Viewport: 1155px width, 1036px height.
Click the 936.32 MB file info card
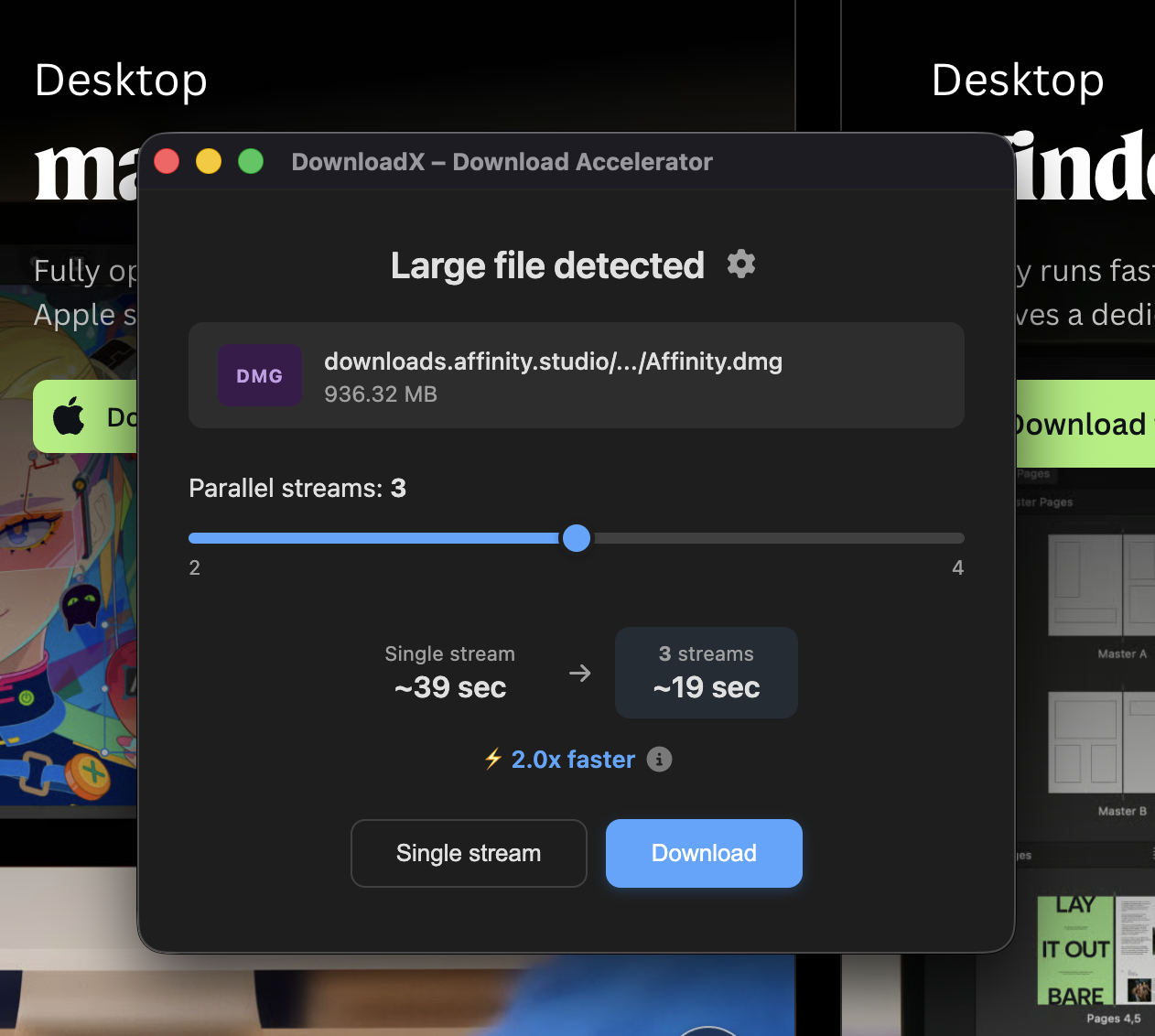pos(577,375)
